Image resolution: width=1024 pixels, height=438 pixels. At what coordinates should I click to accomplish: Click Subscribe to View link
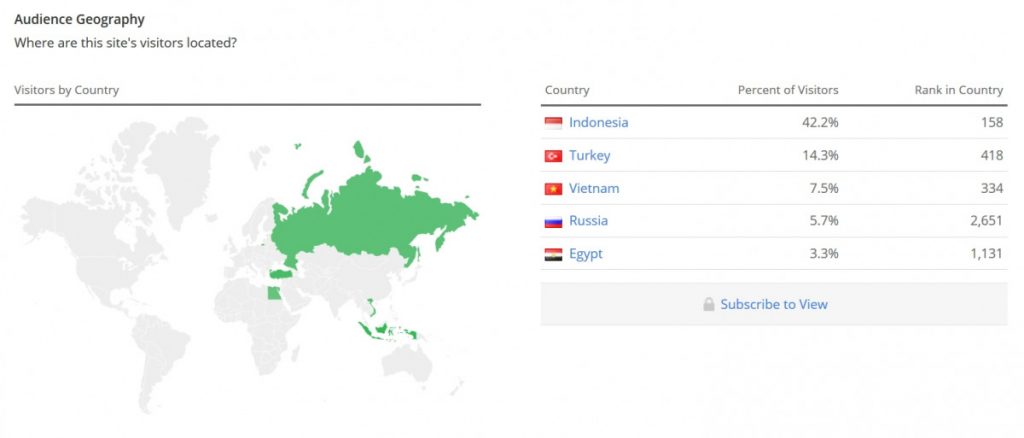click(774, 304)
